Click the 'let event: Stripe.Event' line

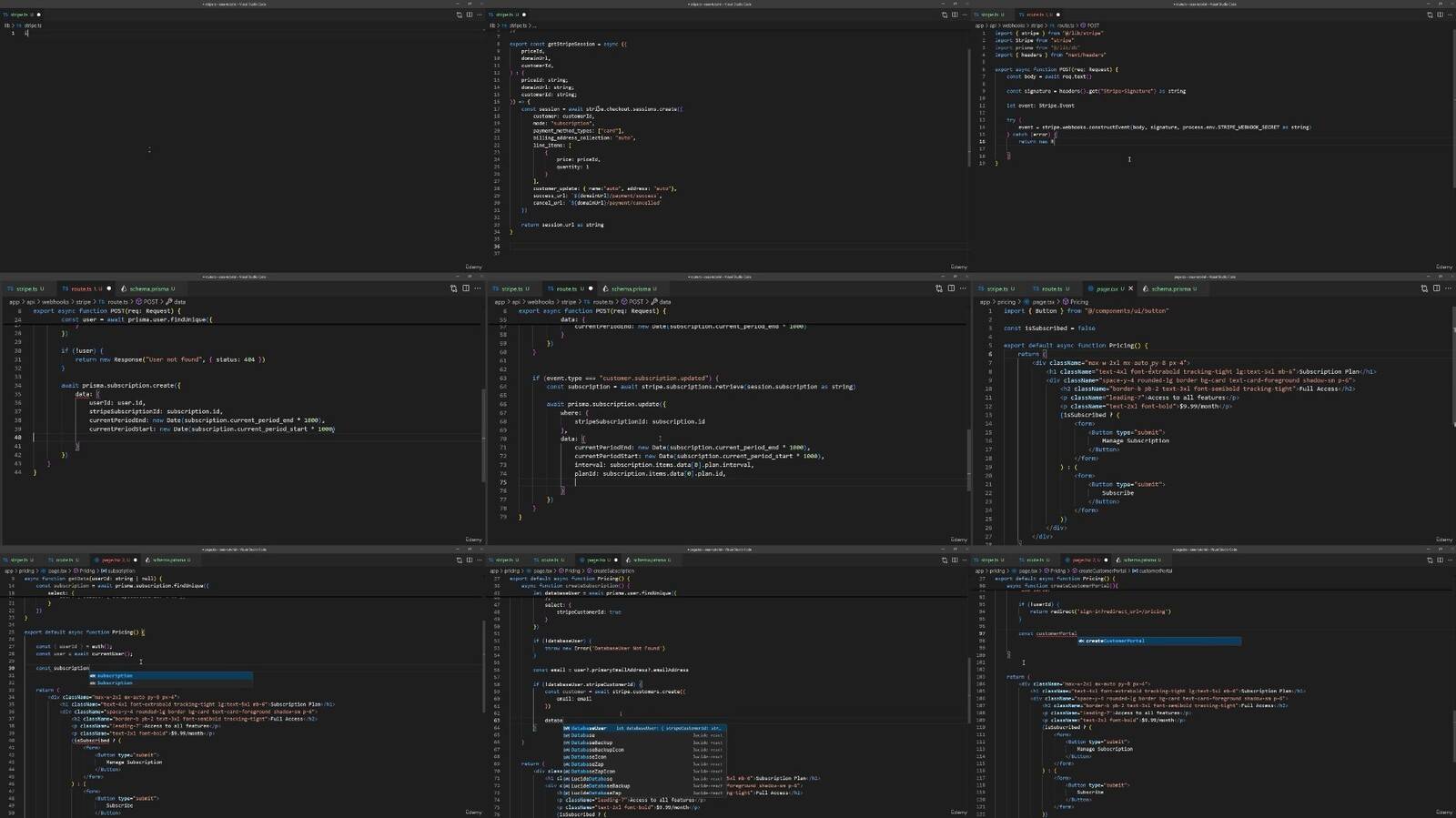[x=1040, y=106]
